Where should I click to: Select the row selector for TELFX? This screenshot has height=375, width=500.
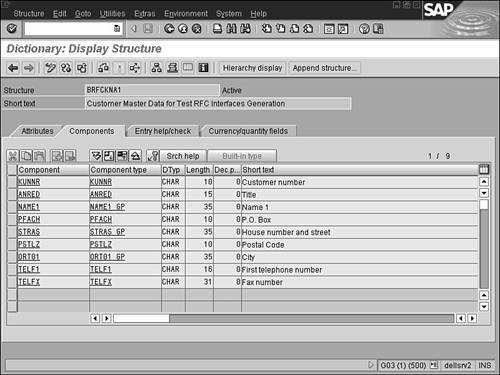pos(12,282)
